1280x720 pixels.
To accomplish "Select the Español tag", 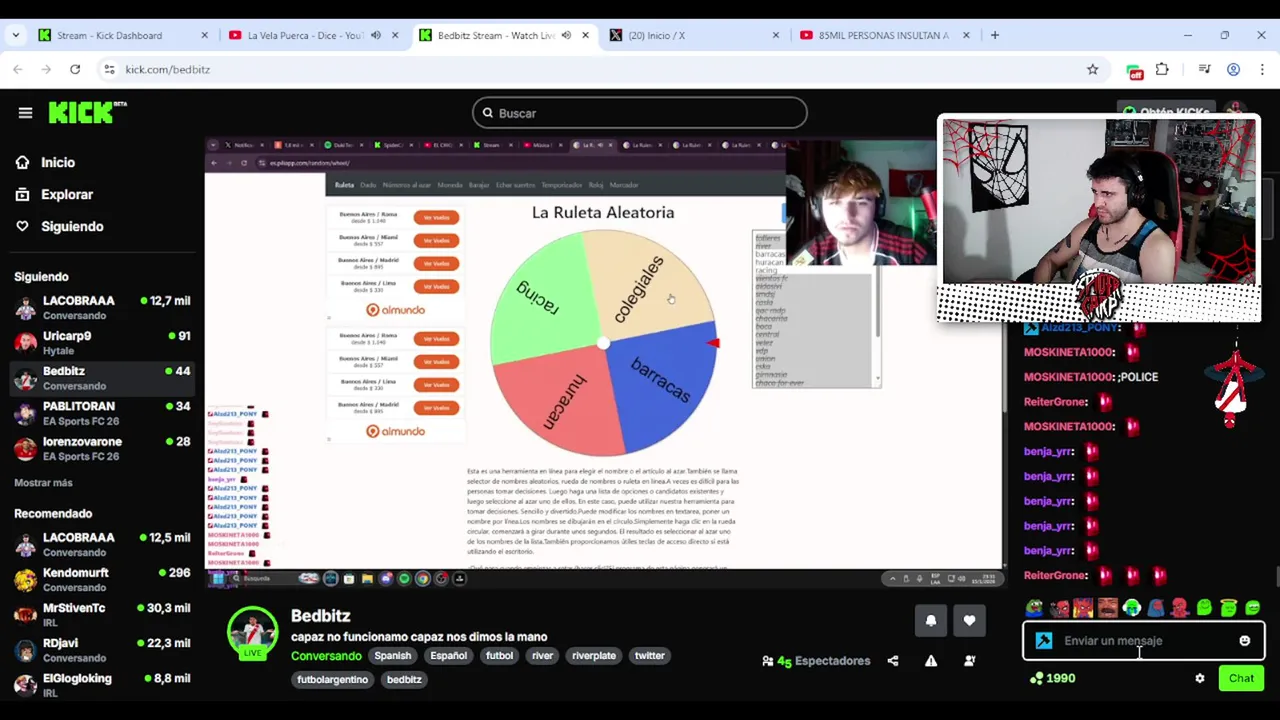I will pyautogui.click(x=448, y=656).
